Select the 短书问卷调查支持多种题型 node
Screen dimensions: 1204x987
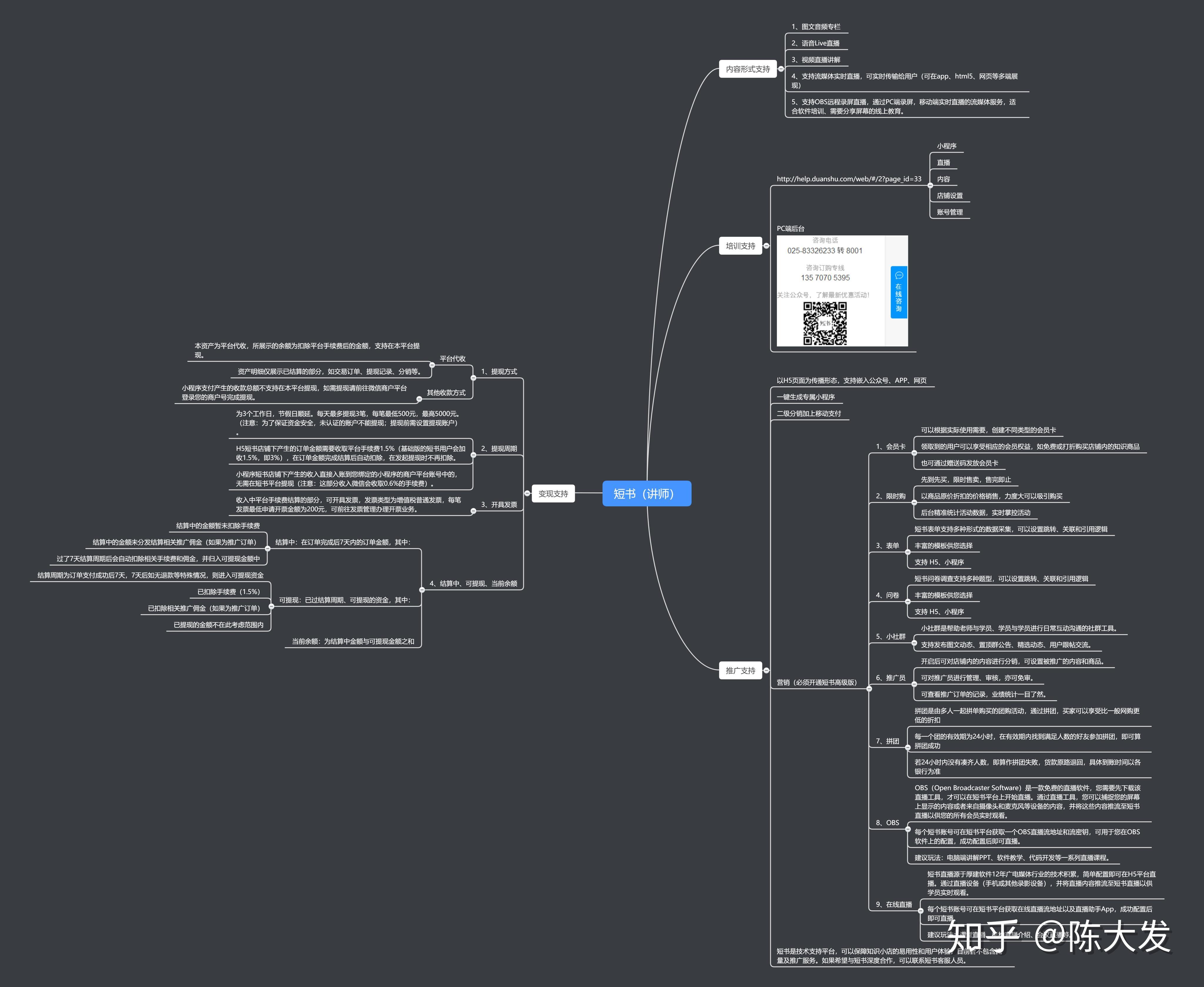pyautogui.click(x=1001, y=579)
